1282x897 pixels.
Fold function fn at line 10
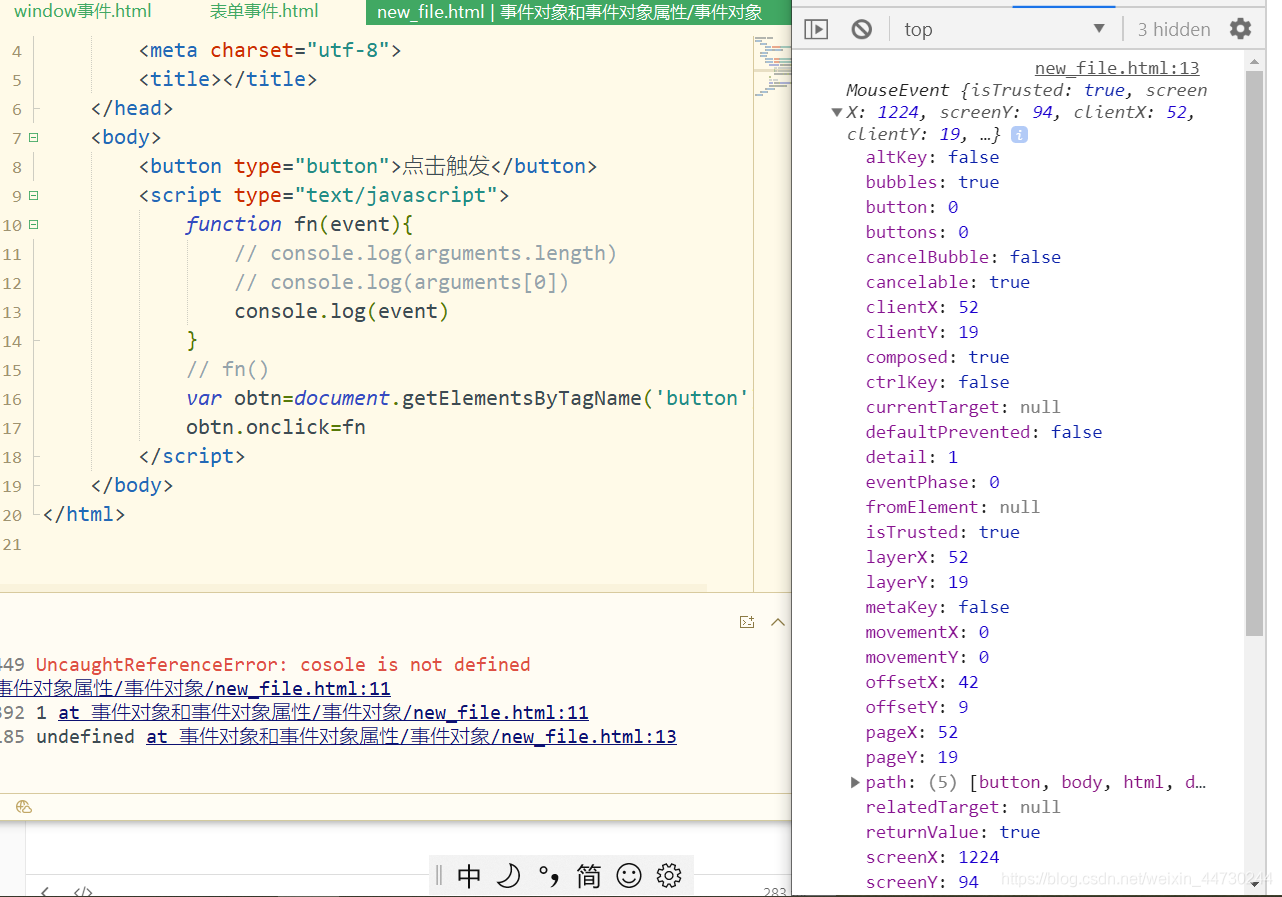pos(33,225)
